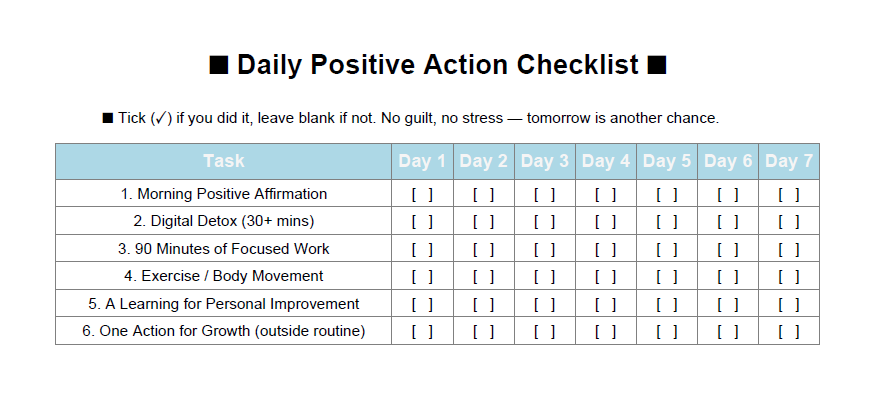Tick Day 5 box for Learning for Personal Improvement
Image resolution: width=871 pixels, height=406 pixels.
[667, 304]
